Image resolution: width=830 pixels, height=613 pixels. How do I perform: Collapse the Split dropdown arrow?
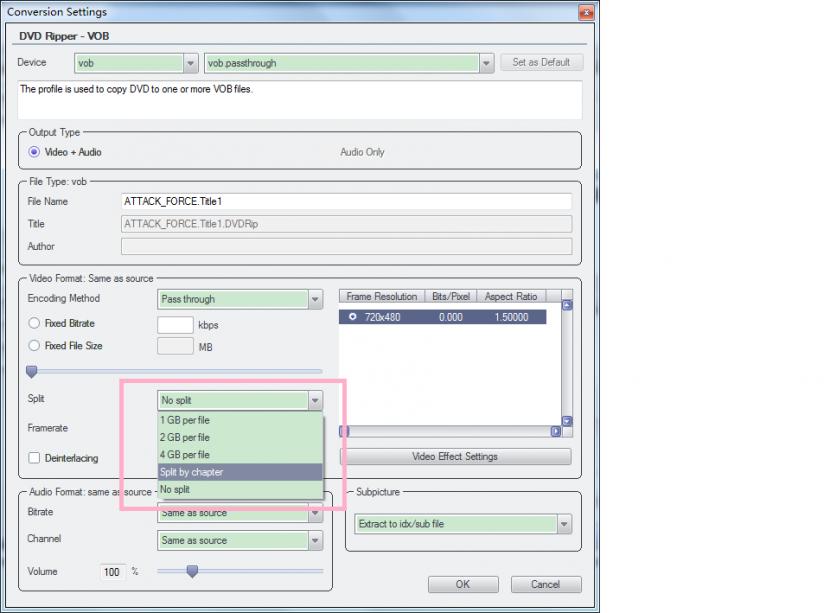tap(315, 401)
